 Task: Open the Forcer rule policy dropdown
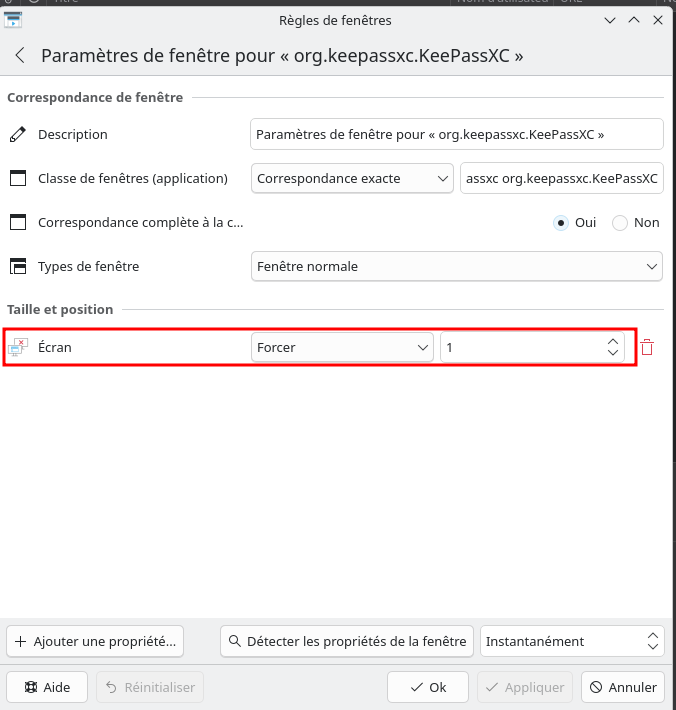pyautogui.click(x=342, y=347)
